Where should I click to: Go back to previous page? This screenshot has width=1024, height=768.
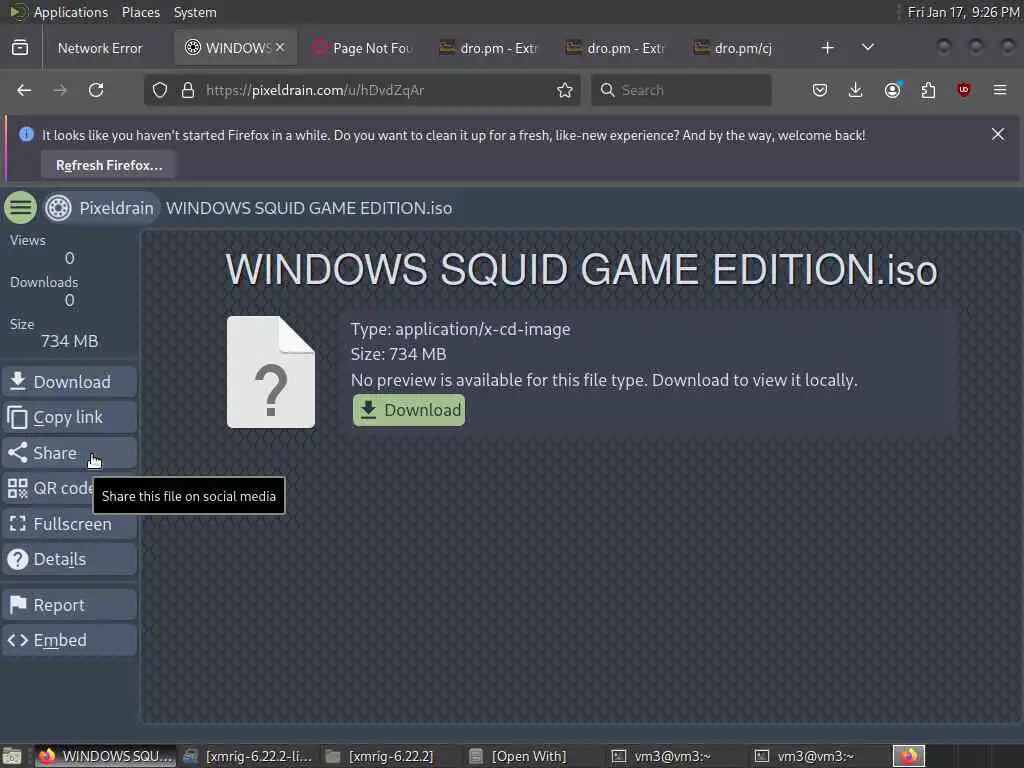point(24,90)
